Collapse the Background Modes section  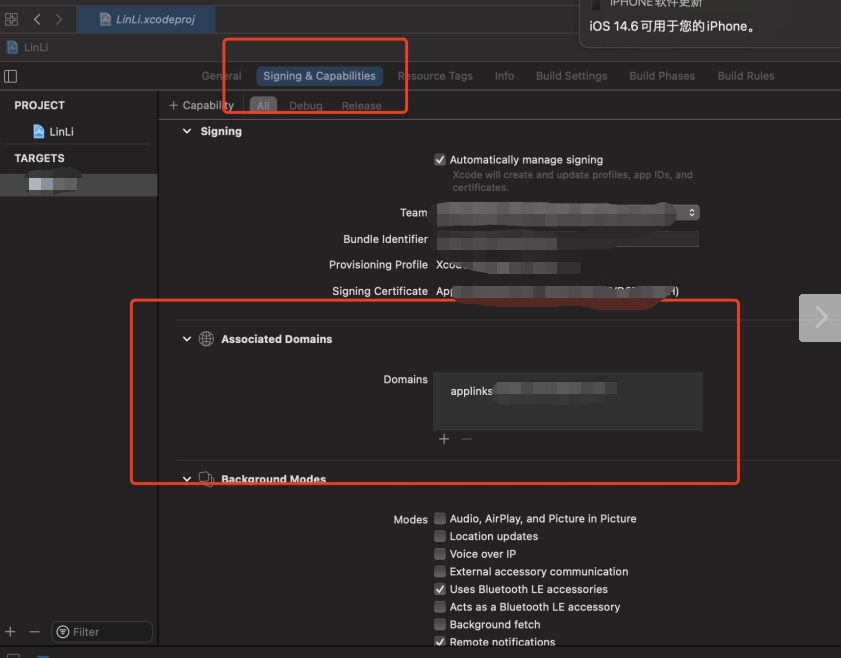tap(187, 479)
